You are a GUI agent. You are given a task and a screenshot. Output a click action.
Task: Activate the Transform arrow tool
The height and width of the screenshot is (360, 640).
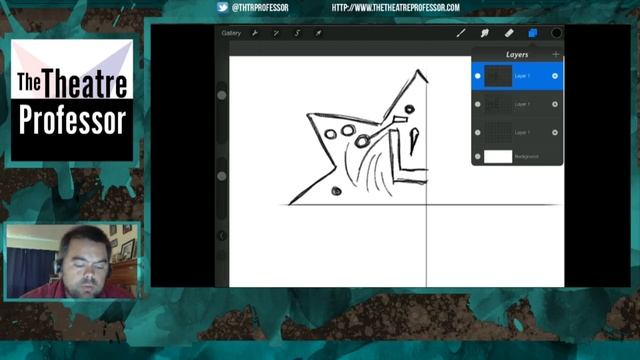[318, 33]
